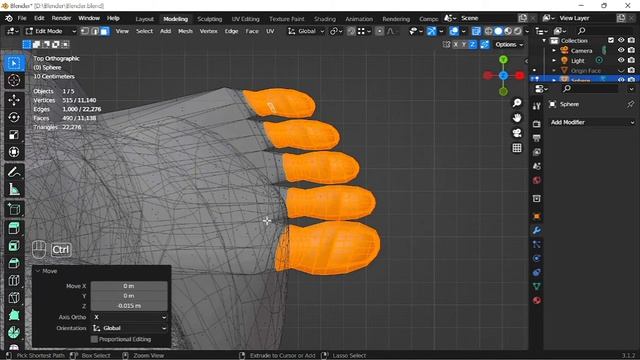Click the pan view hand icon

(x=517, y=118)
